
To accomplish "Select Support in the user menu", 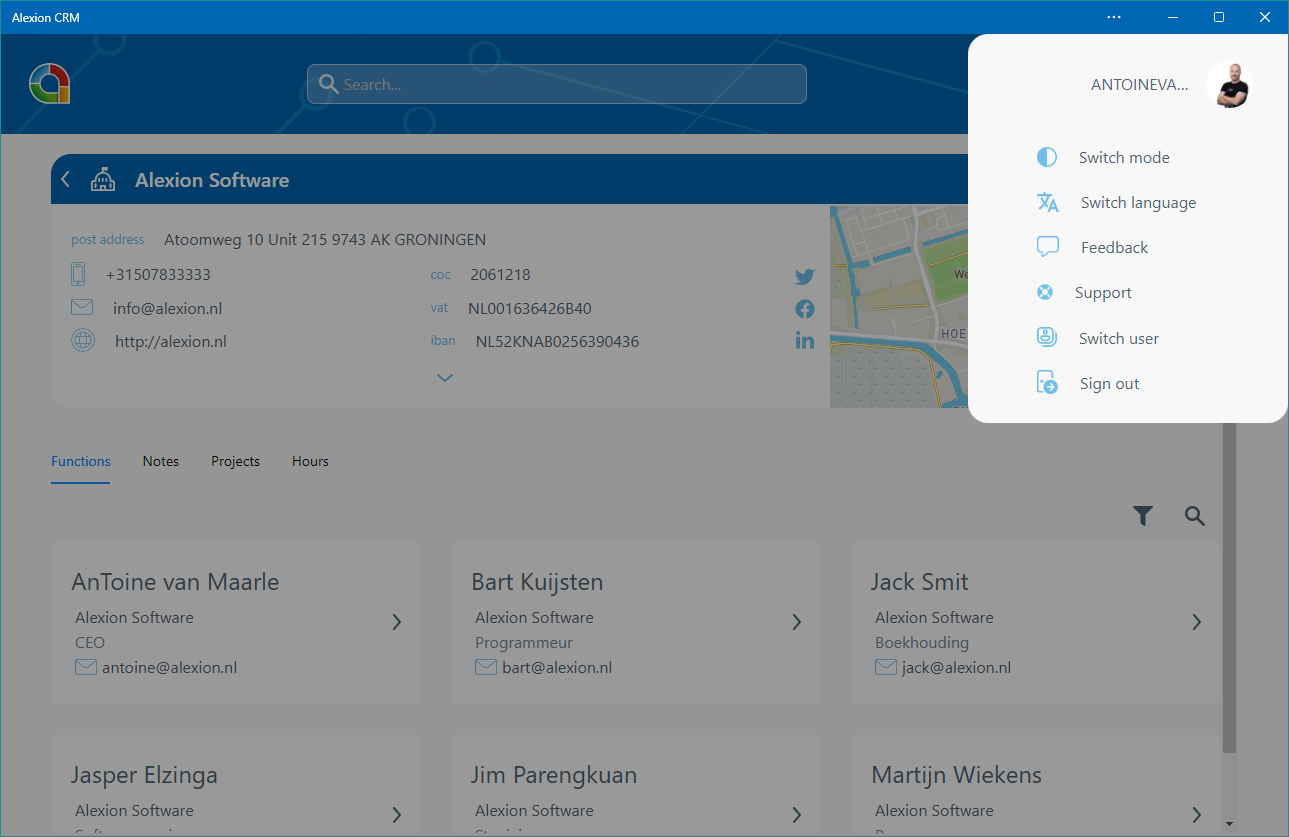I will click(x=1103, y=292).
